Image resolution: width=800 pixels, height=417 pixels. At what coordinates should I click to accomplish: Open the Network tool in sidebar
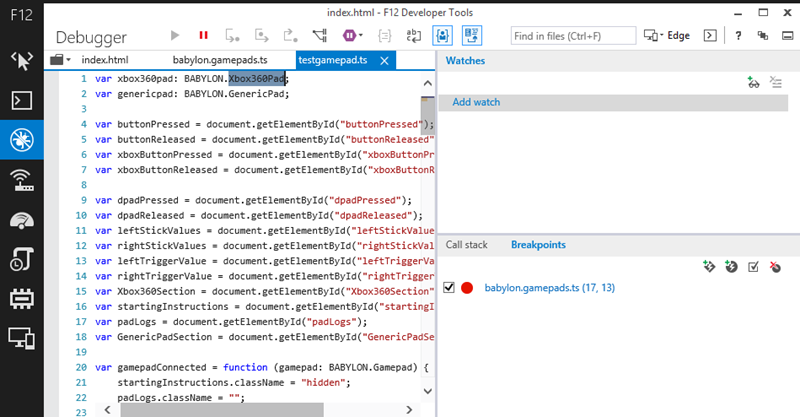(x=21, y=180)
